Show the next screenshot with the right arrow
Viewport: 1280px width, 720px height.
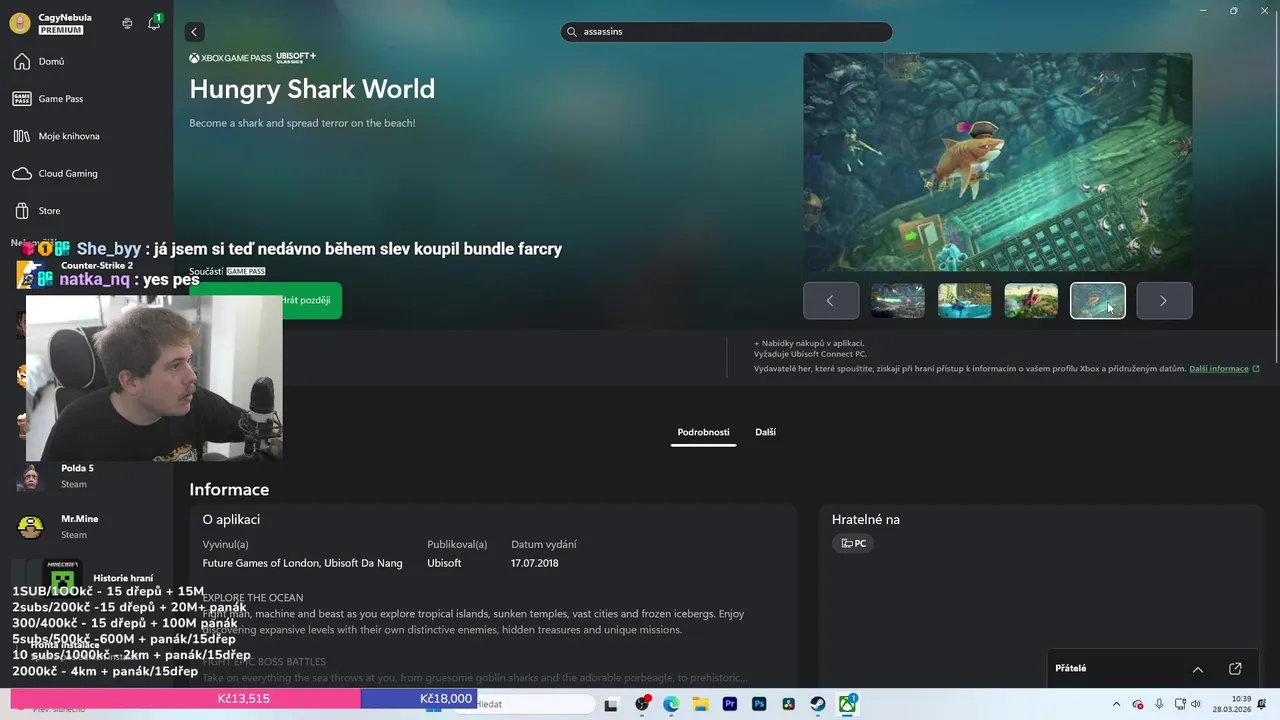[1164, 300]
